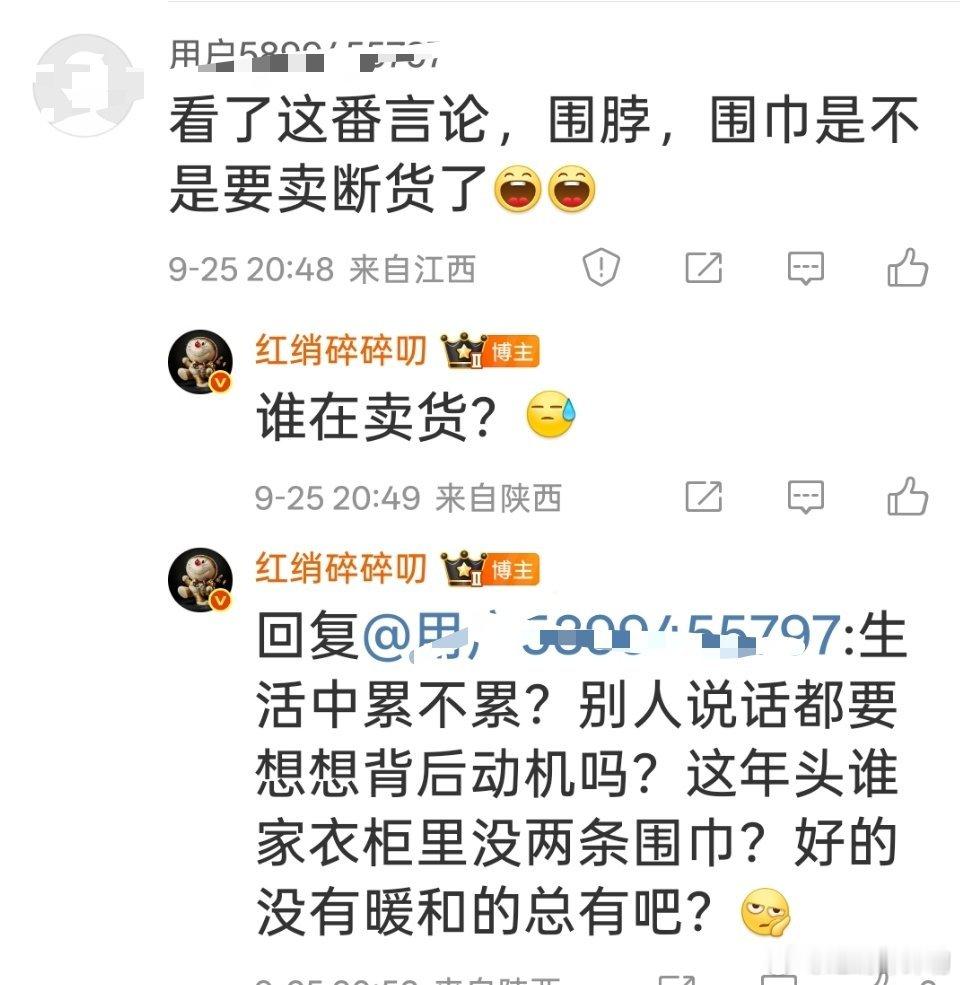The height and width of the screenshot is (985, 960).
Task: Reply to the '谁在卖货?' comment
Action: click(805, 498)
